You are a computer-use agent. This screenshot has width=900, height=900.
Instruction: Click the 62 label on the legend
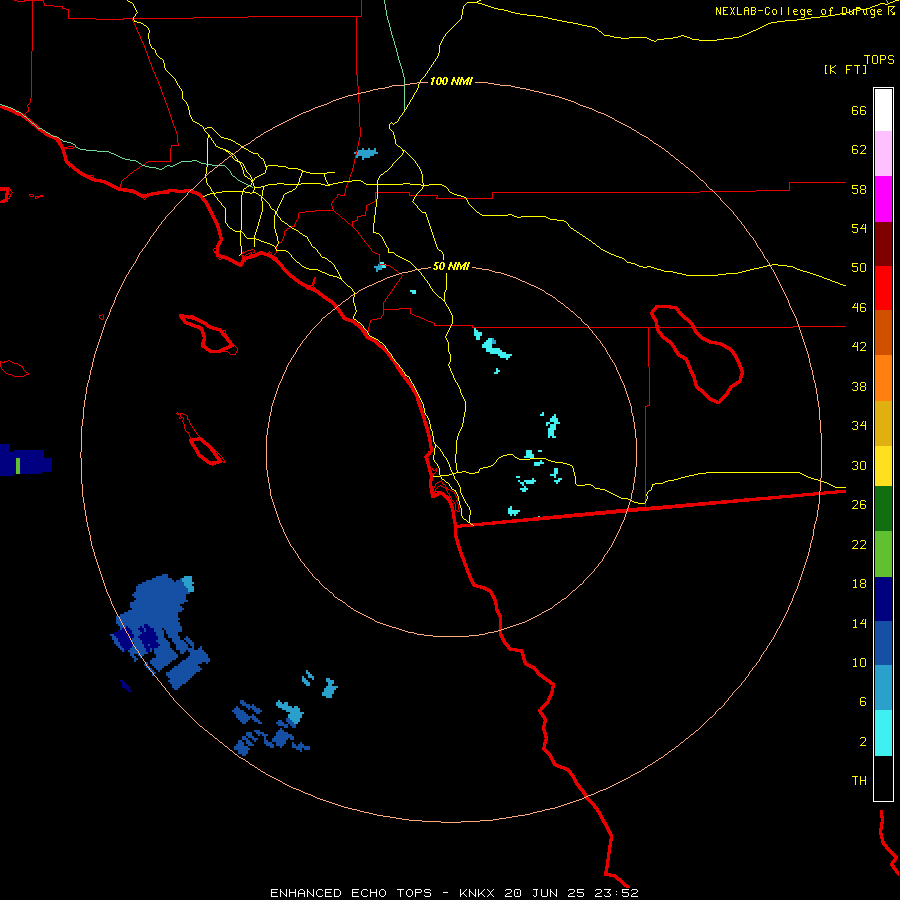coord(859,150)
